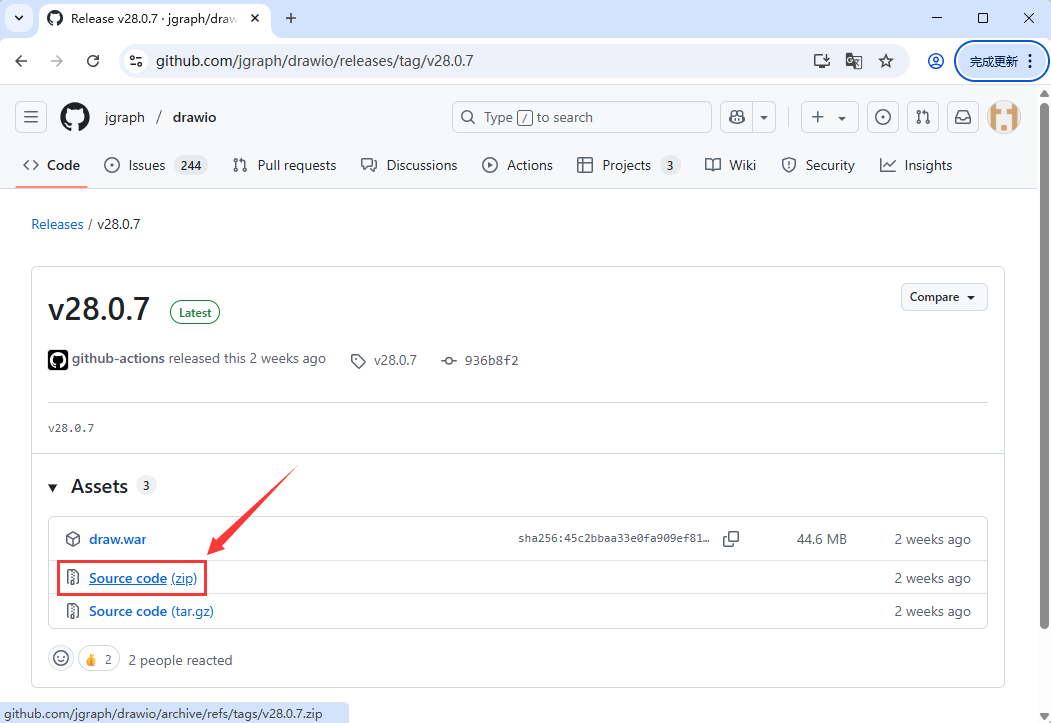Open the jgraph owner link
This screenshot has height=723, width=1051.
(x=125, y=117)
